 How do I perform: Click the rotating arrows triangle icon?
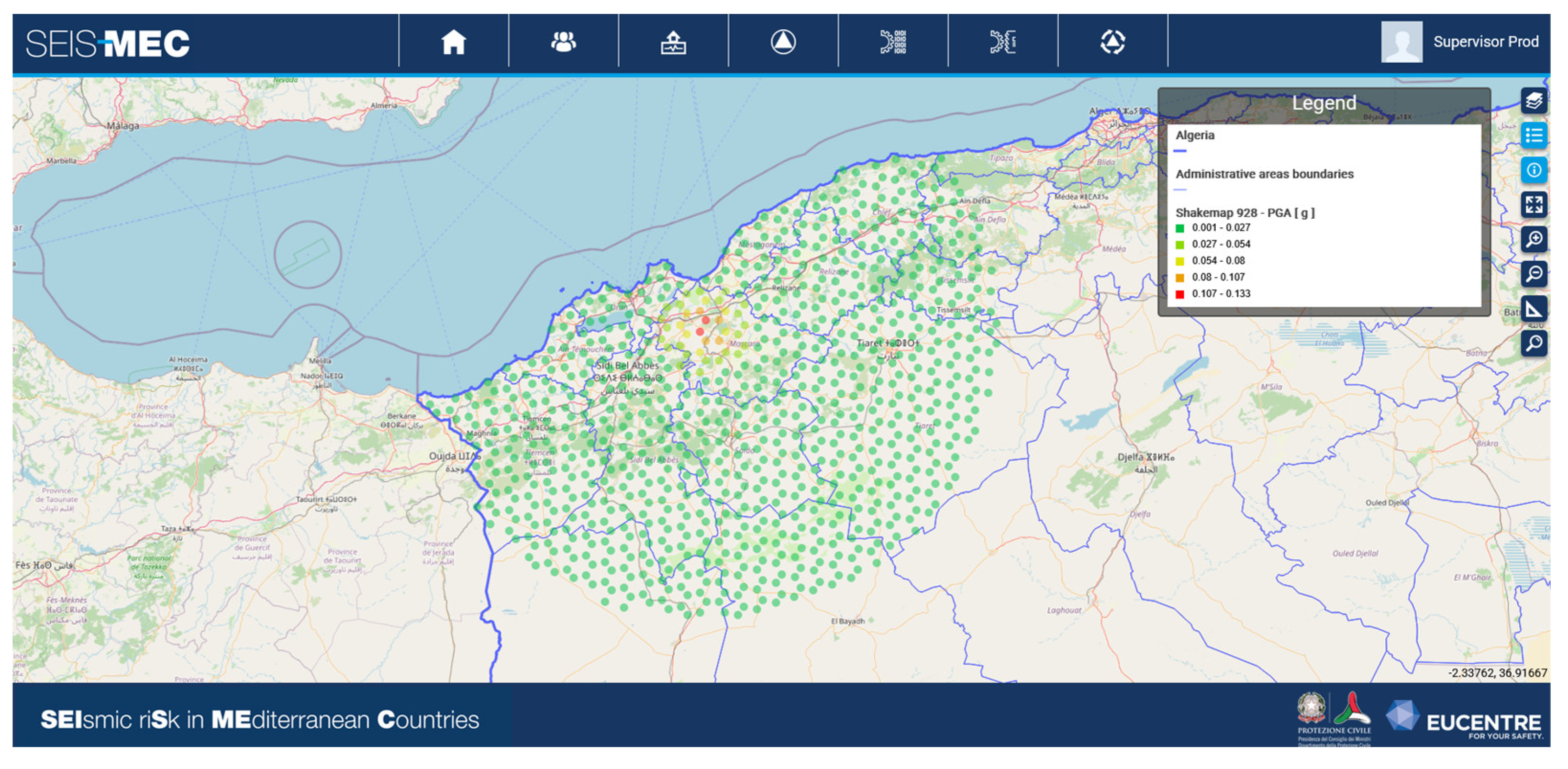click(1112, 42)
